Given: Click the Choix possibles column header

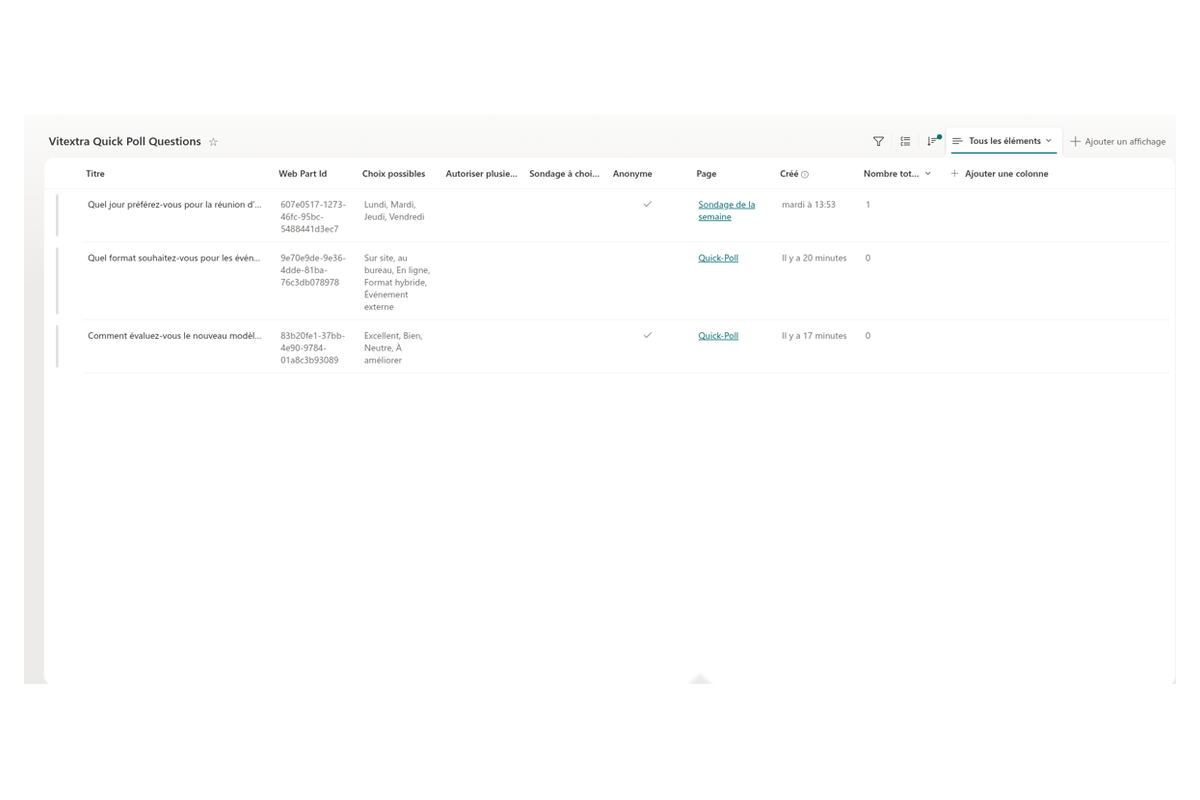Looking at the screenshot, I should [394, 174].
